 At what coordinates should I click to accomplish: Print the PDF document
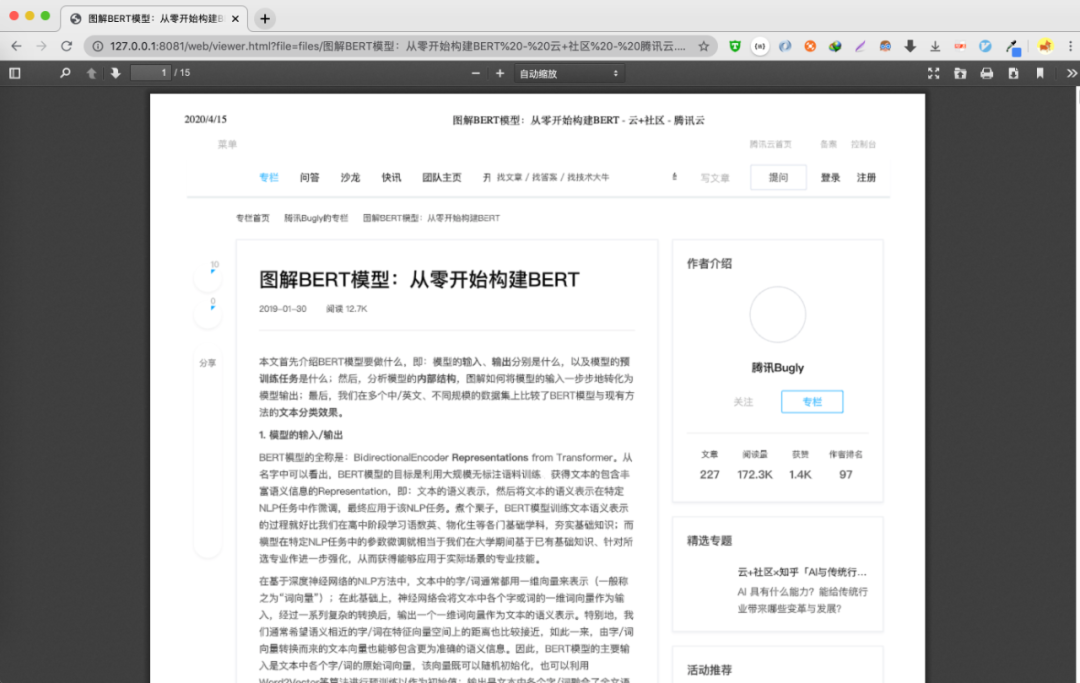(986, 73)
